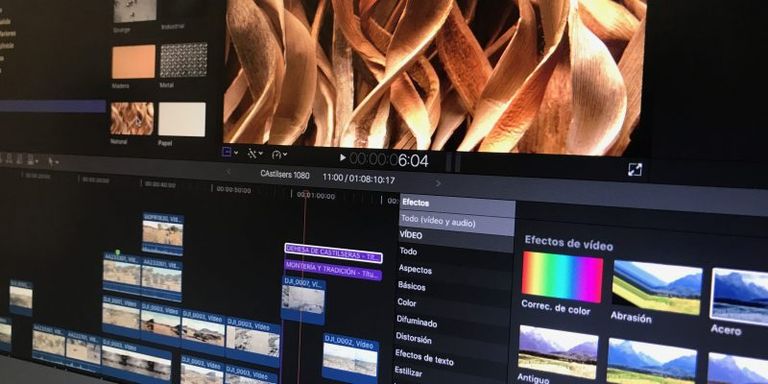
Task: Go back in timeline history arrow
Action: click(228, 171)
